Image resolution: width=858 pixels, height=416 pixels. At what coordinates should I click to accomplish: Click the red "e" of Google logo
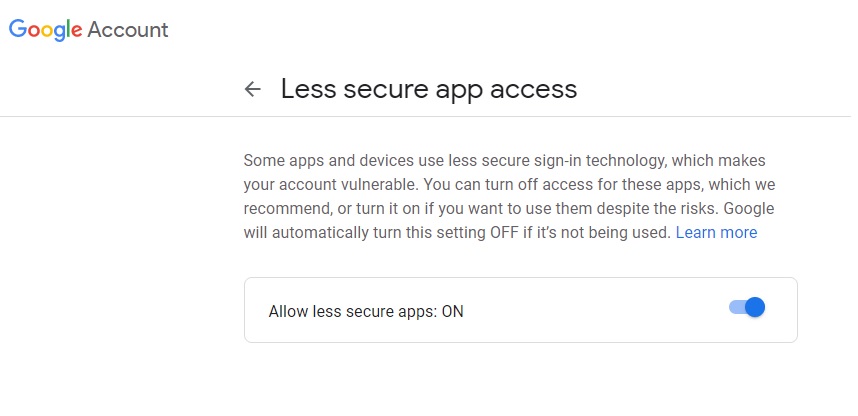77,31
